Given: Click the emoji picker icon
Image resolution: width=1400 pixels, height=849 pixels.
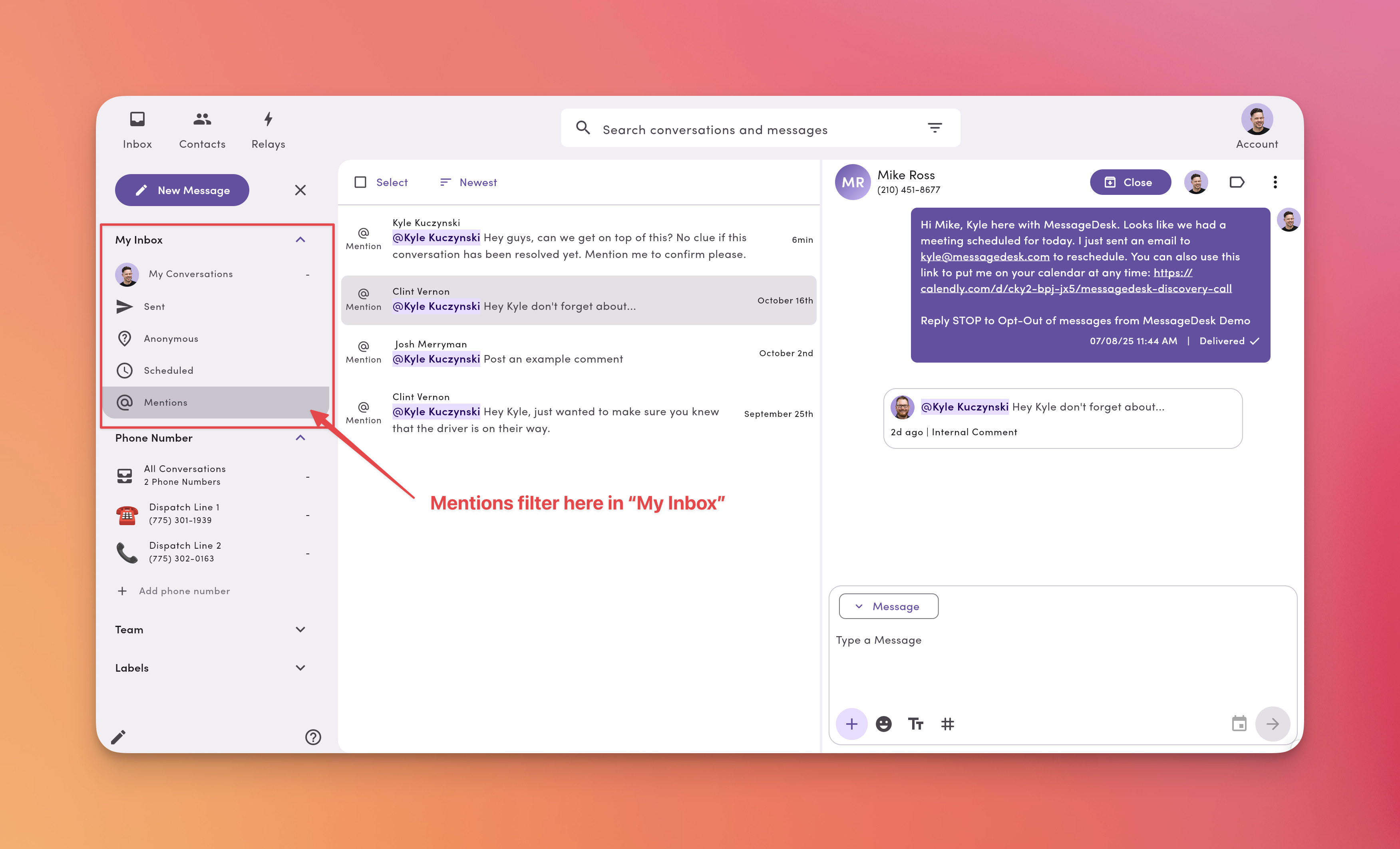Looking at the screenshot, I should tap(883, 724).
